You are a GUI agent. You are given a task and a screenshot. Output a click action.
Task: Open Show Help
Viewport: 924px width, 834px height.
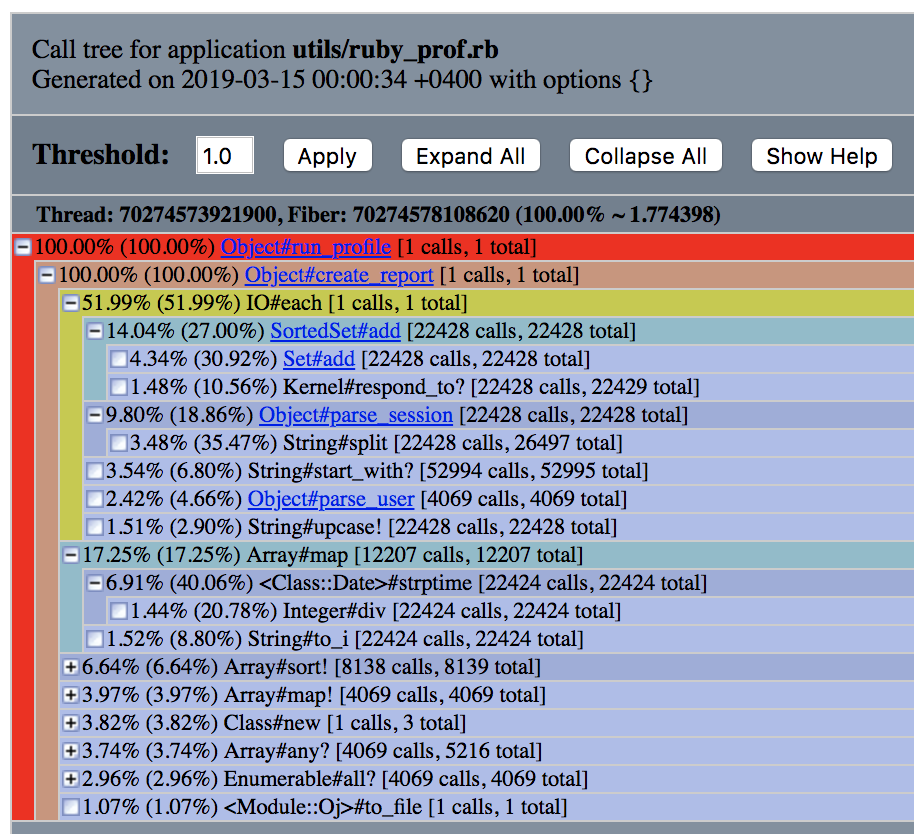(821, 157)
